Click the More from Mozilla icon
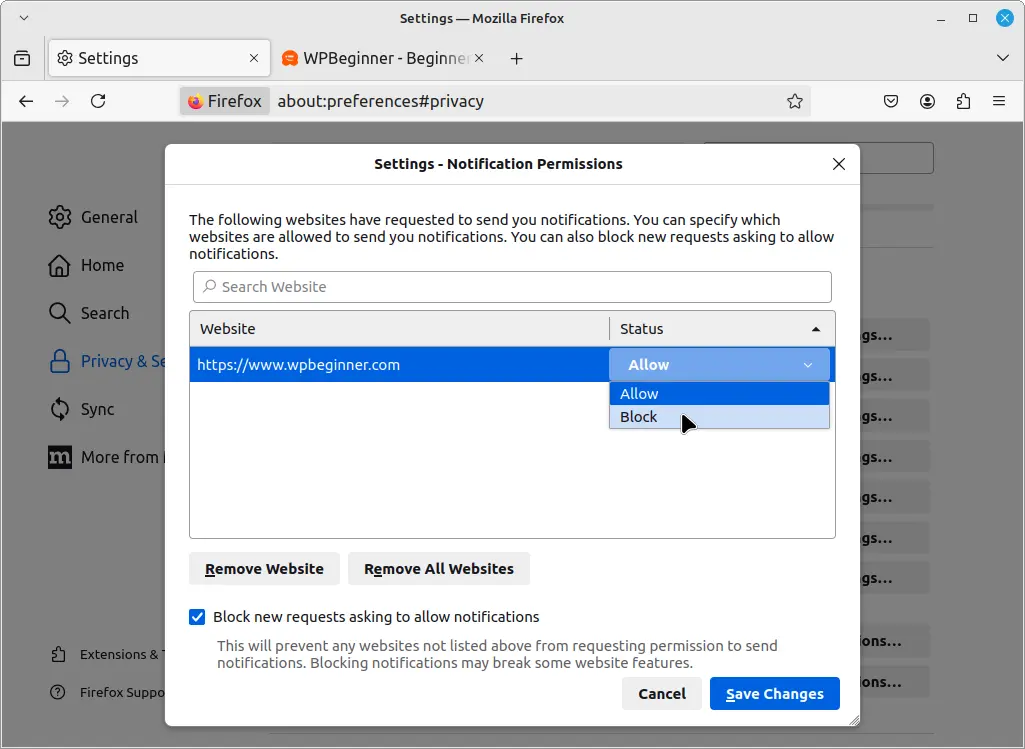1025x749 pixels. tap(60, 458)
